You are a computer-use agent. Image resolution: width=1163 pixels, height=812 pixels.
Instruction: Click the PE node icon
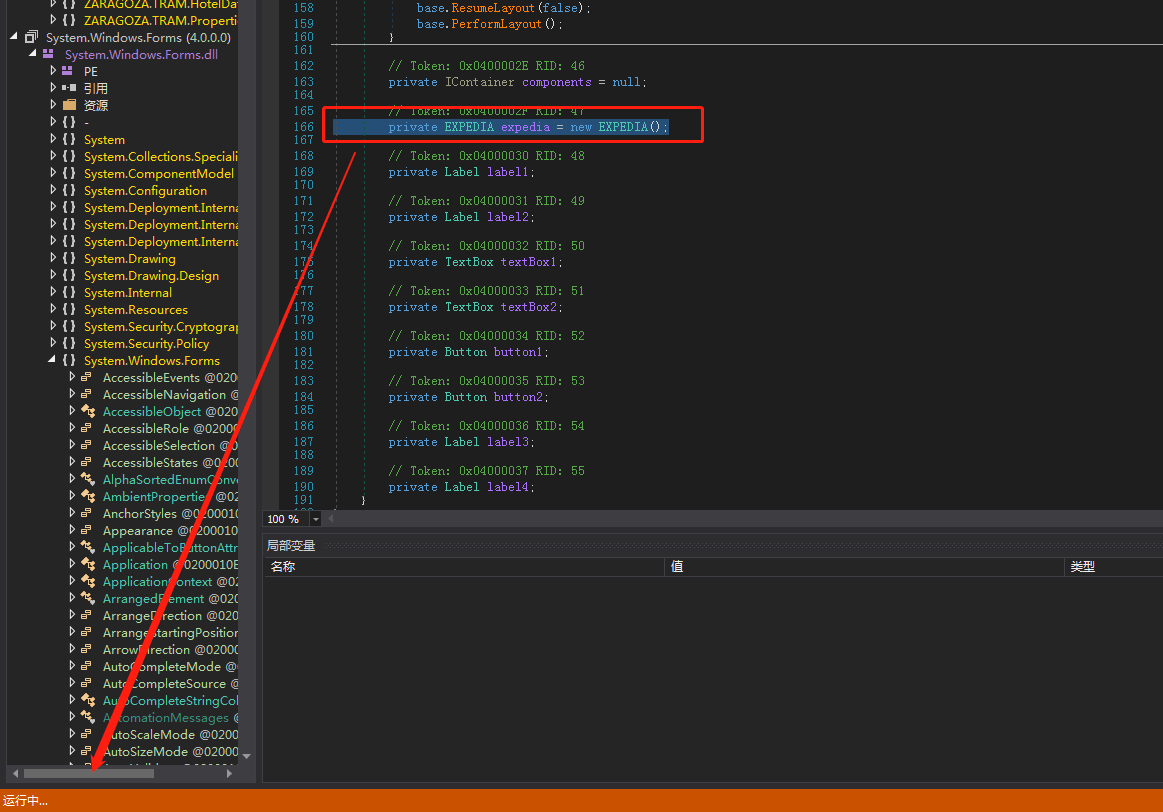[67, 71]
